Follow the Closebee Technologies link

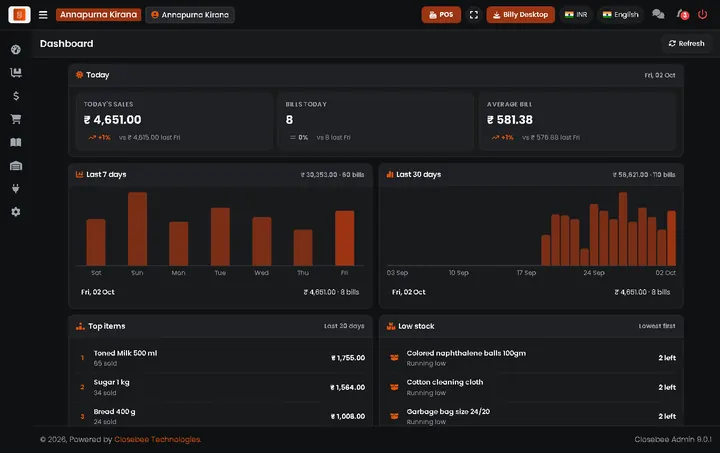(158, 440)
